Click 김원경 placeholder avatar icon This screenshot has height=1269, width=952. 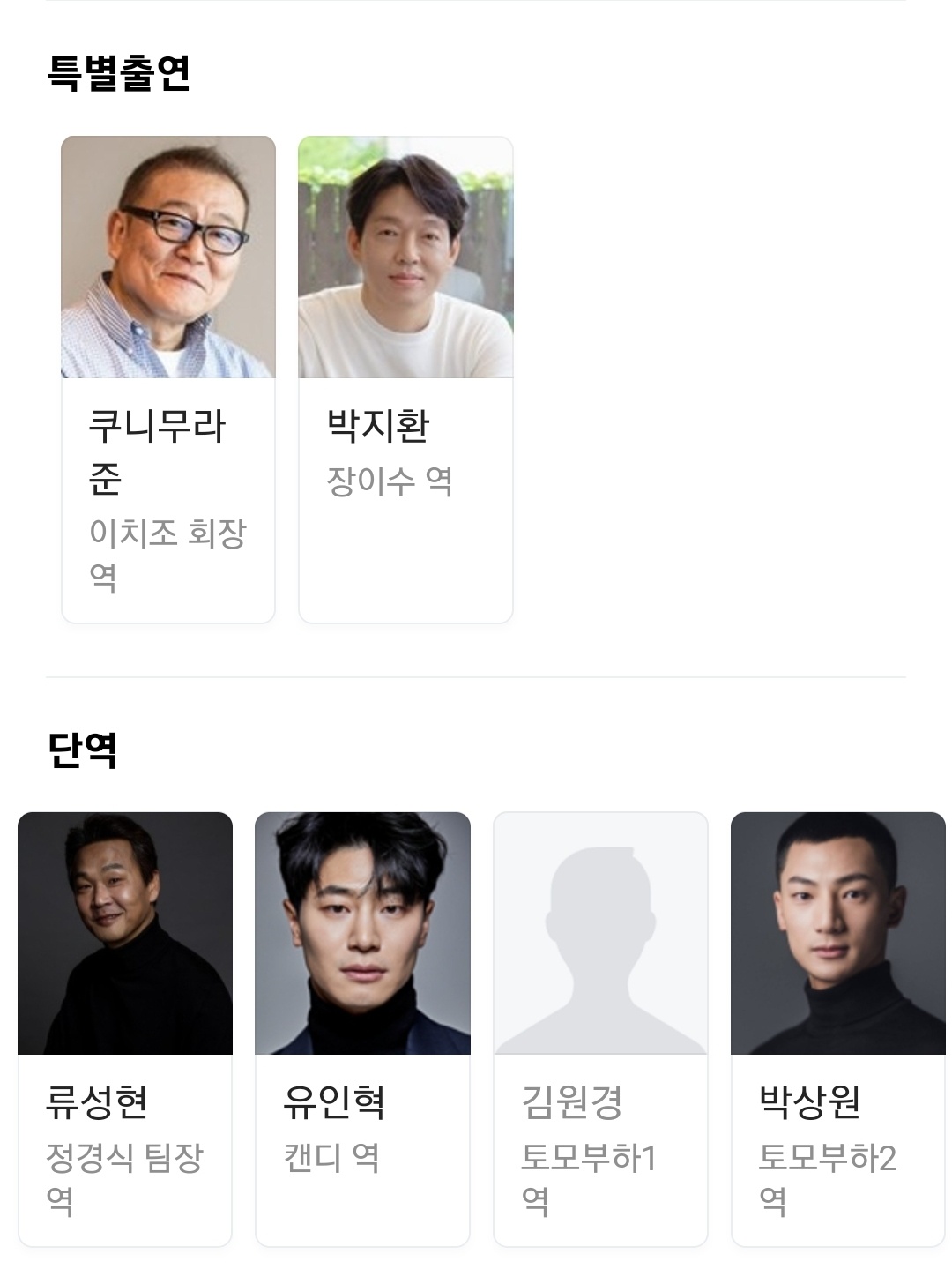(x=600, y=933)
